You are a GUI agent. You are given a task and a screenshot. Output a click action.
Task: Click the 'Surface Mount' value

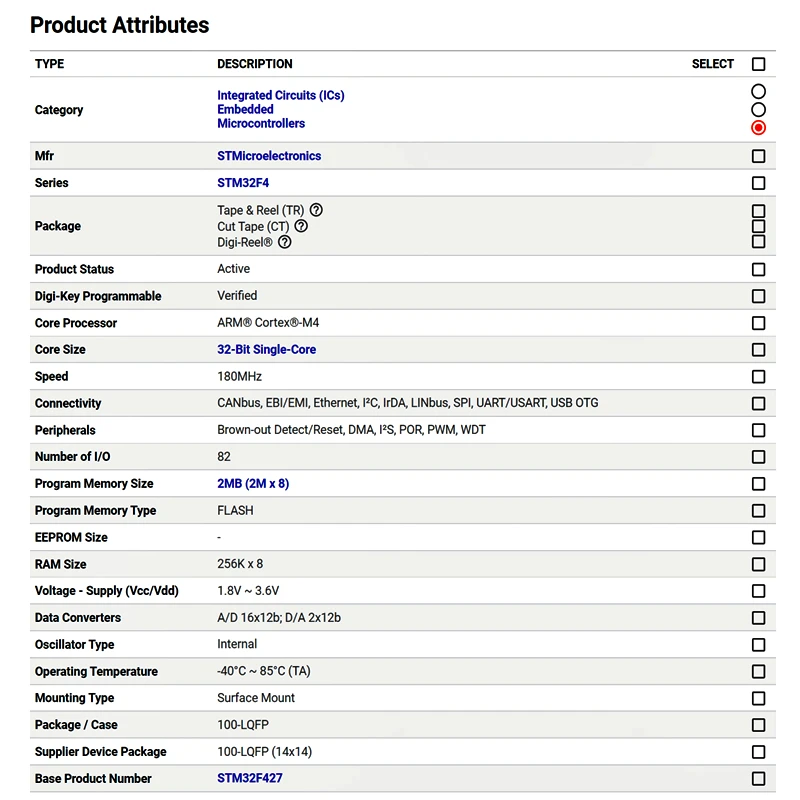coord(256,697)
